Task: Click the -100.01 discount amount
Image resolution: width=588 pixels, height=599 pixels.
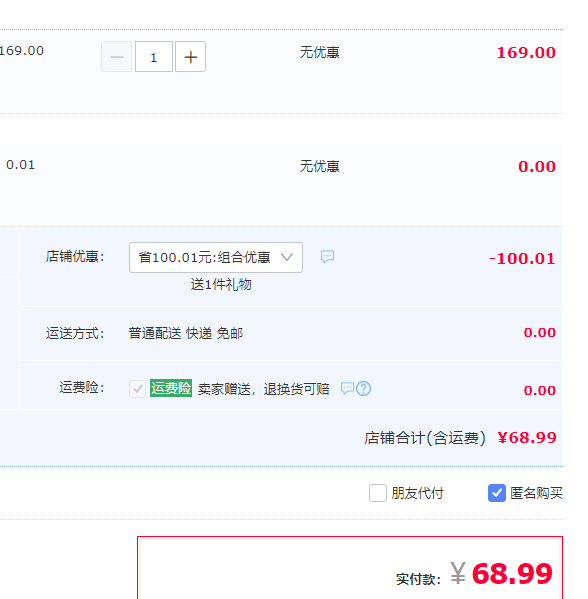Action: pyautogui.click(x=522, y=259)
